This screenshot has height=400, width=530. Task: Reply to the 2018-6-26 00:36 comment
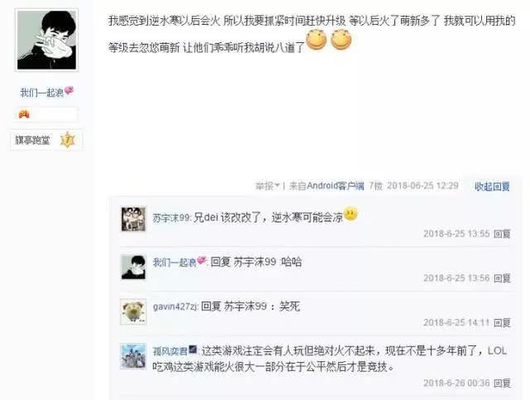[502, 383]
